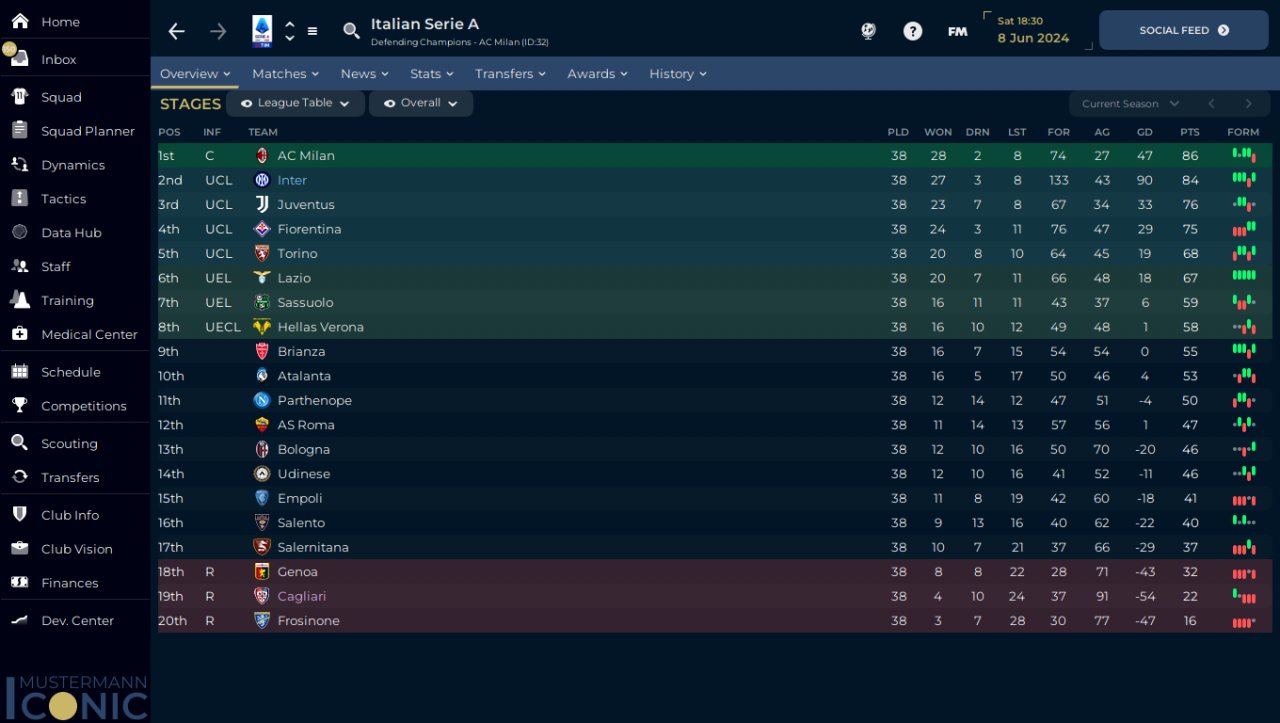This screenshot has width=1280, height=723.
Task: Open the League Table view dropdown
Action: (x=295, y=103)
